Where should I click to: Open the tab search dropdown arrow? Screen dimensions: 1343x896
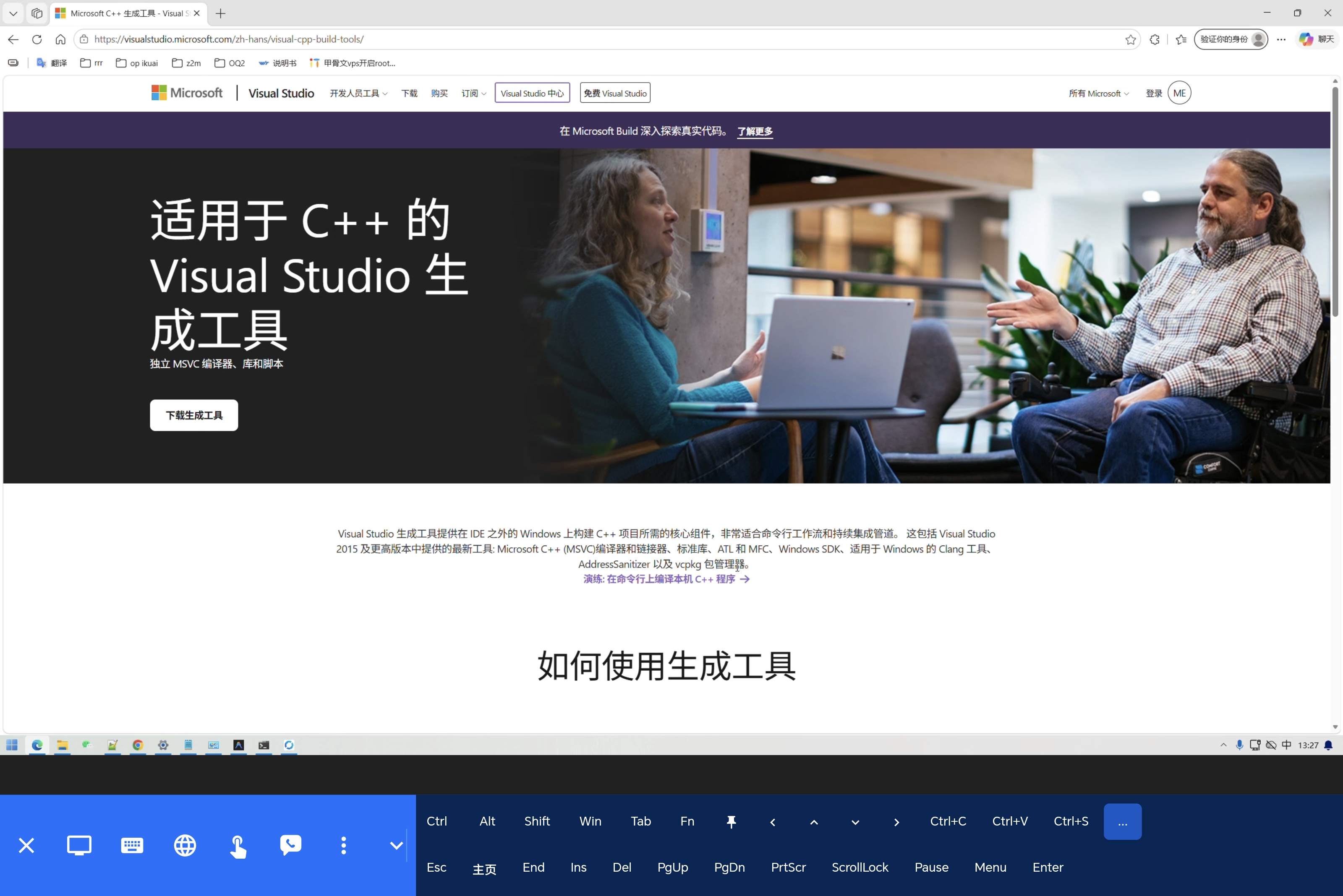(x=13, y=13)
